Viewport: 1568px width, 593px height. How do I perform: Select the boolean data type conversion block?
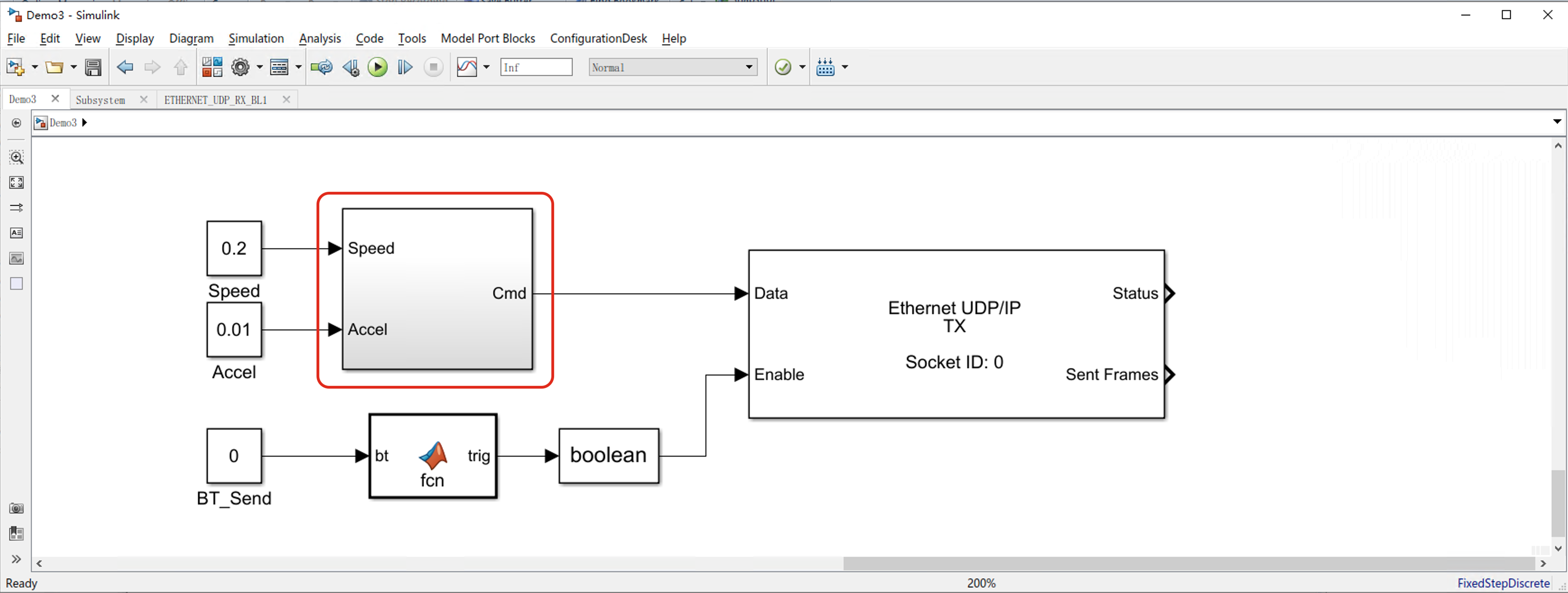(x=609, y=455)
